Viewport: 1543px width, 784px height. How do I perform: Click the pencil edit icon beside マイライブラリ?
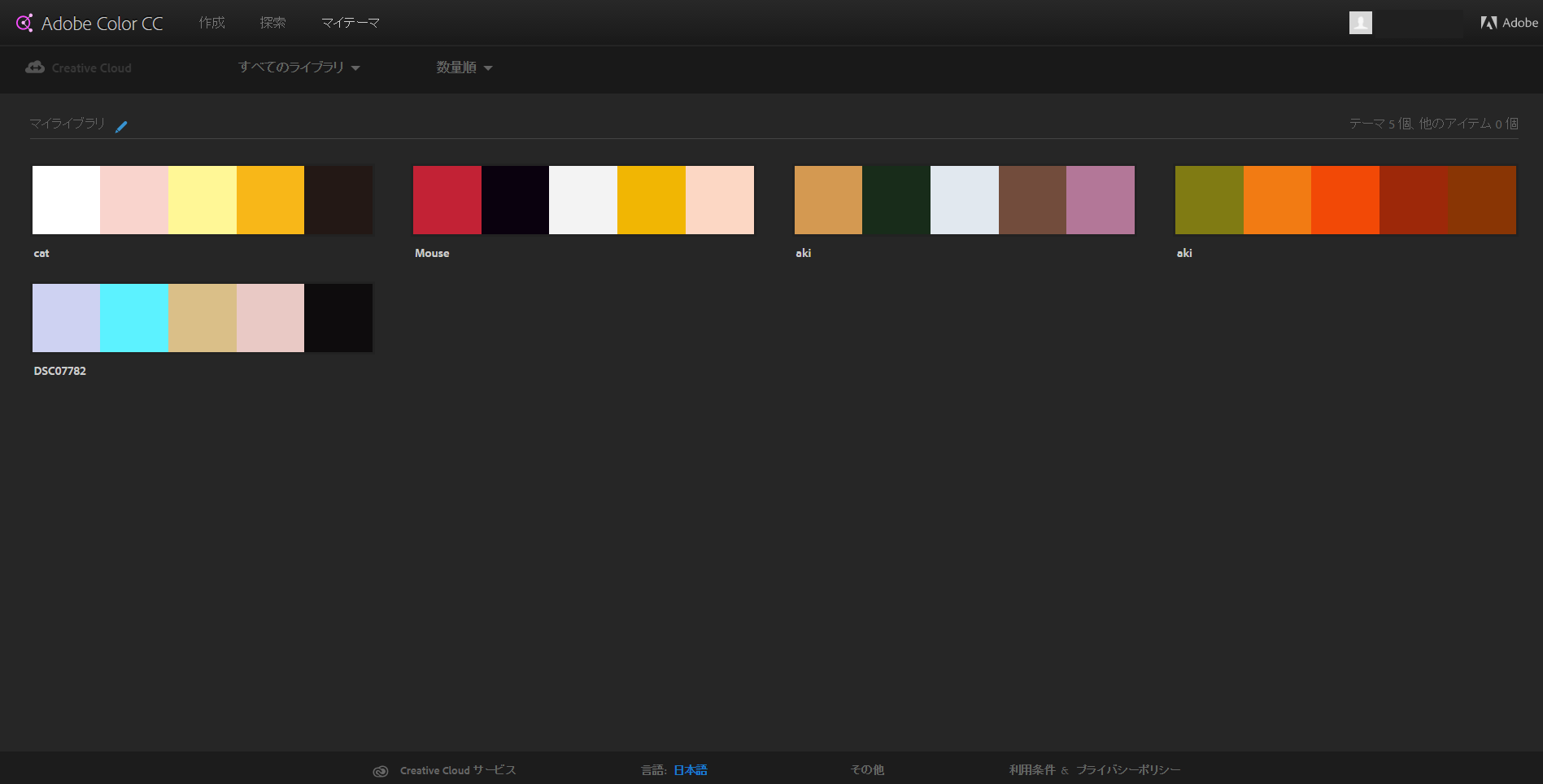(x=121, y=126)
